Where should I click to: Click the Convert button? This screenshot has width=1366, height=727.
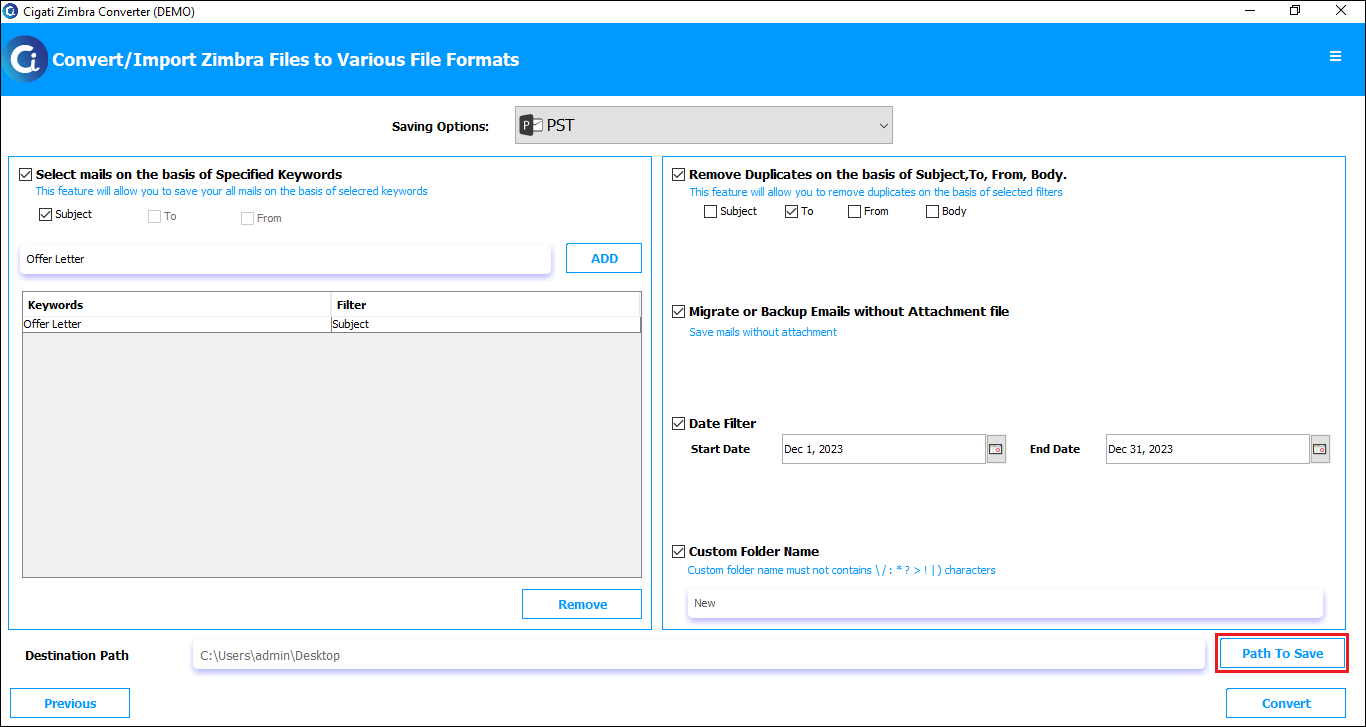[1286, 703]
